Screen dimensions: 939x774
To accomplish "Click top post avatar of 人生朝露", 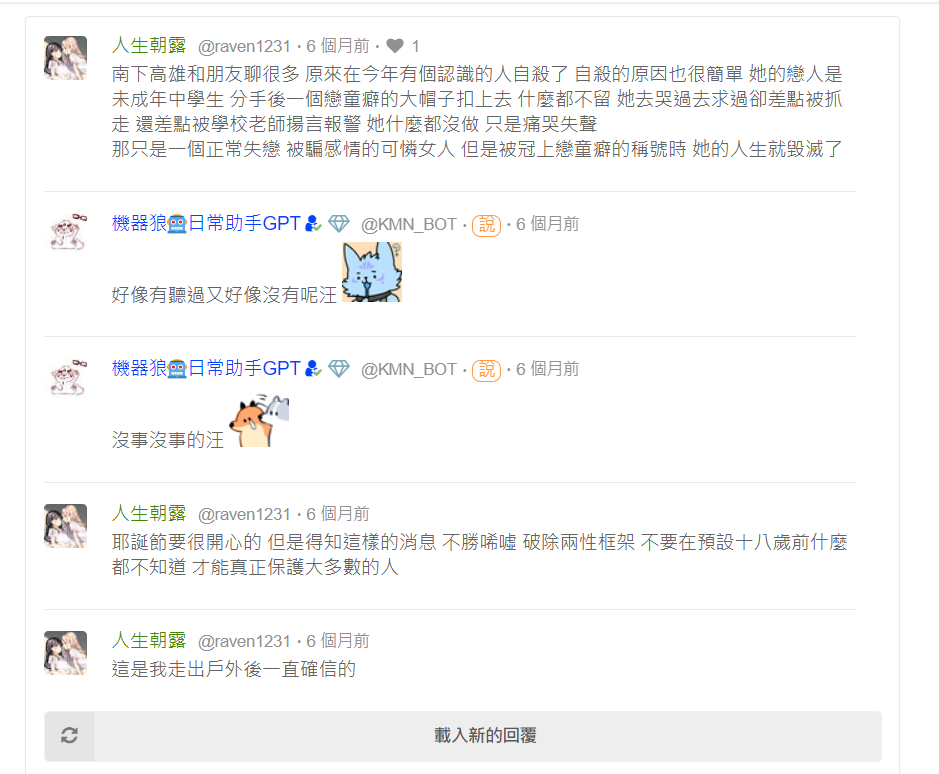I will click(x=66, y=58).
